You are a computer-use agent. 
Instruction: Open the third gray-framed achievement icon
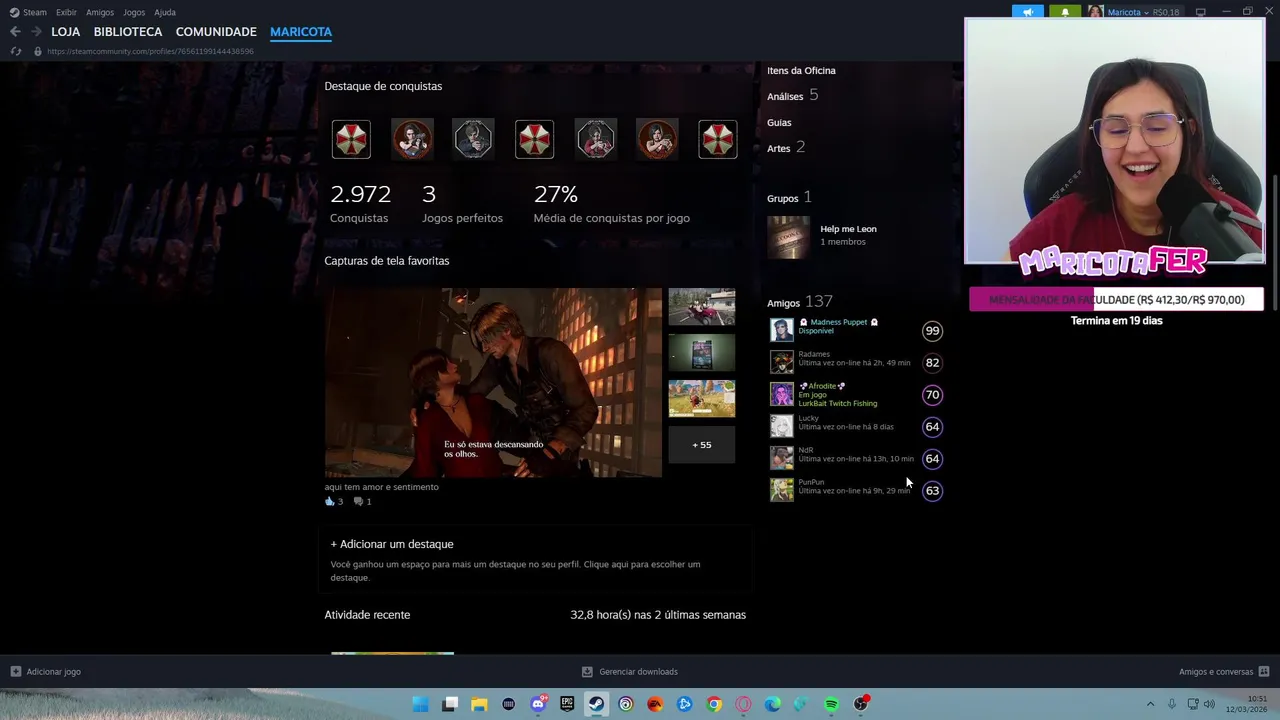pos(473,139)
